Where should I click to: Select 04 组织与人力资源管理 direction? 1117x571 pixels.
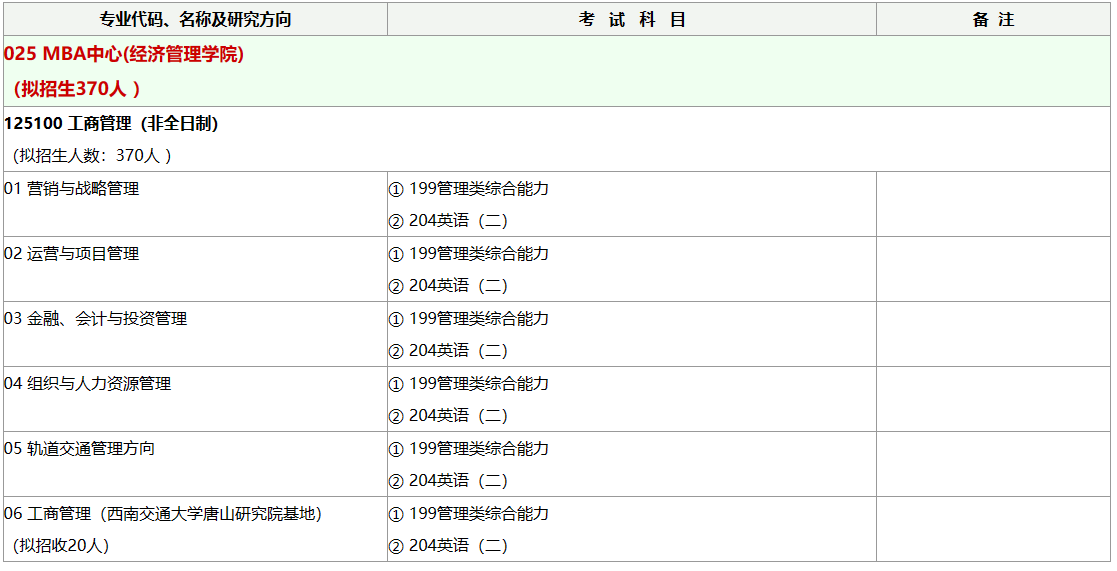(88, 384)
